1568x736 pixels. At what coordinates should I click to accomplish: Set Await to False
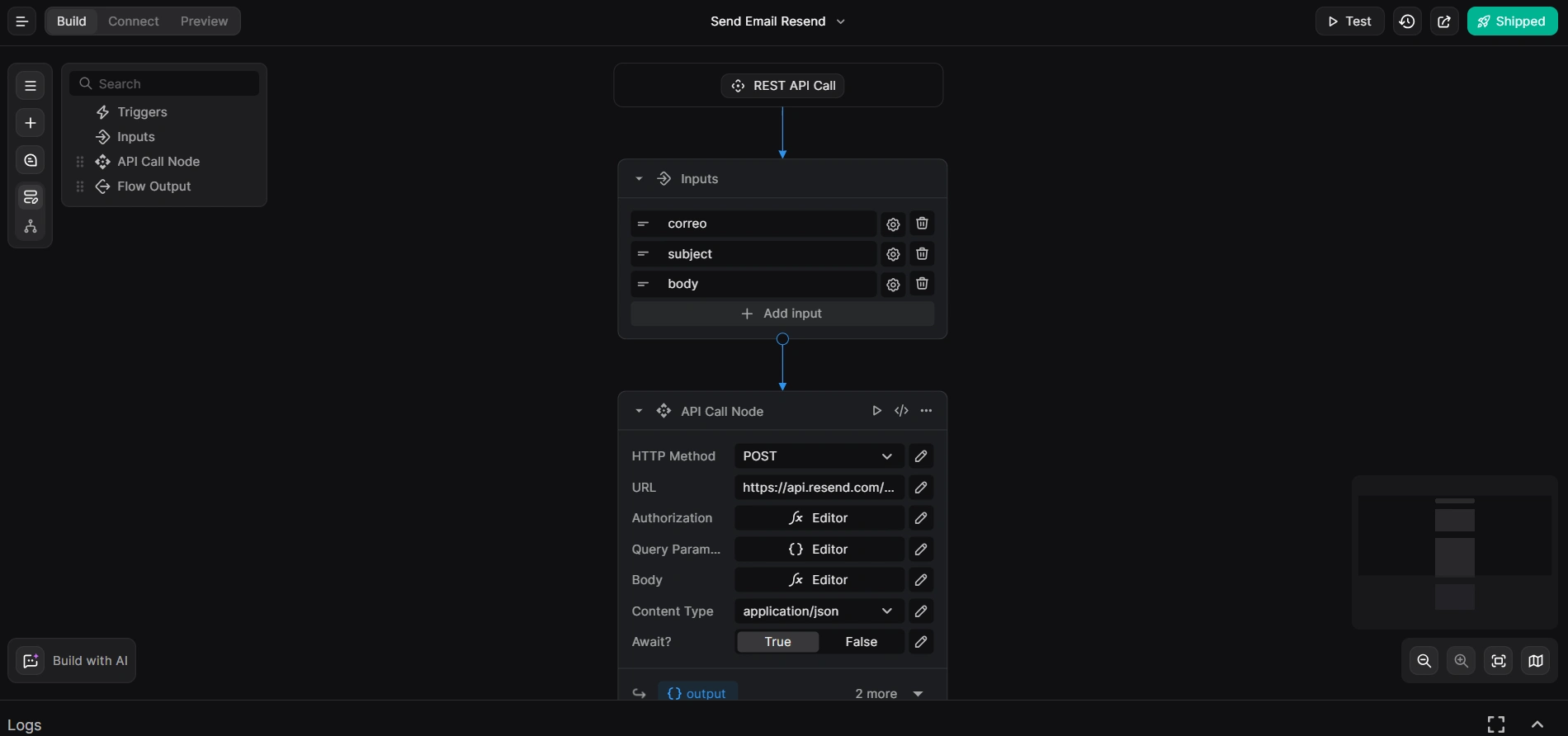point(861,642)
